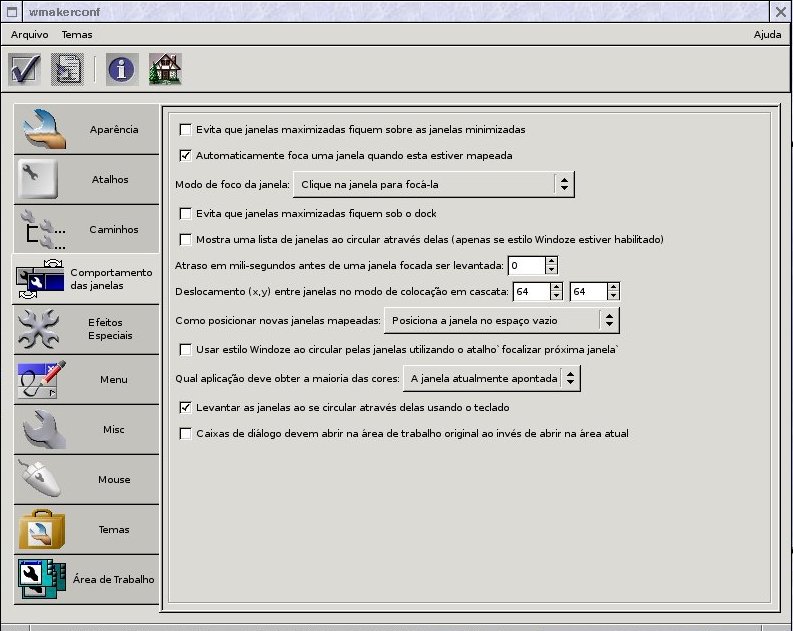This screenshot has height=631, width=793.
Task: Open the colormap application dropdown
Action: tap(492, 379)
